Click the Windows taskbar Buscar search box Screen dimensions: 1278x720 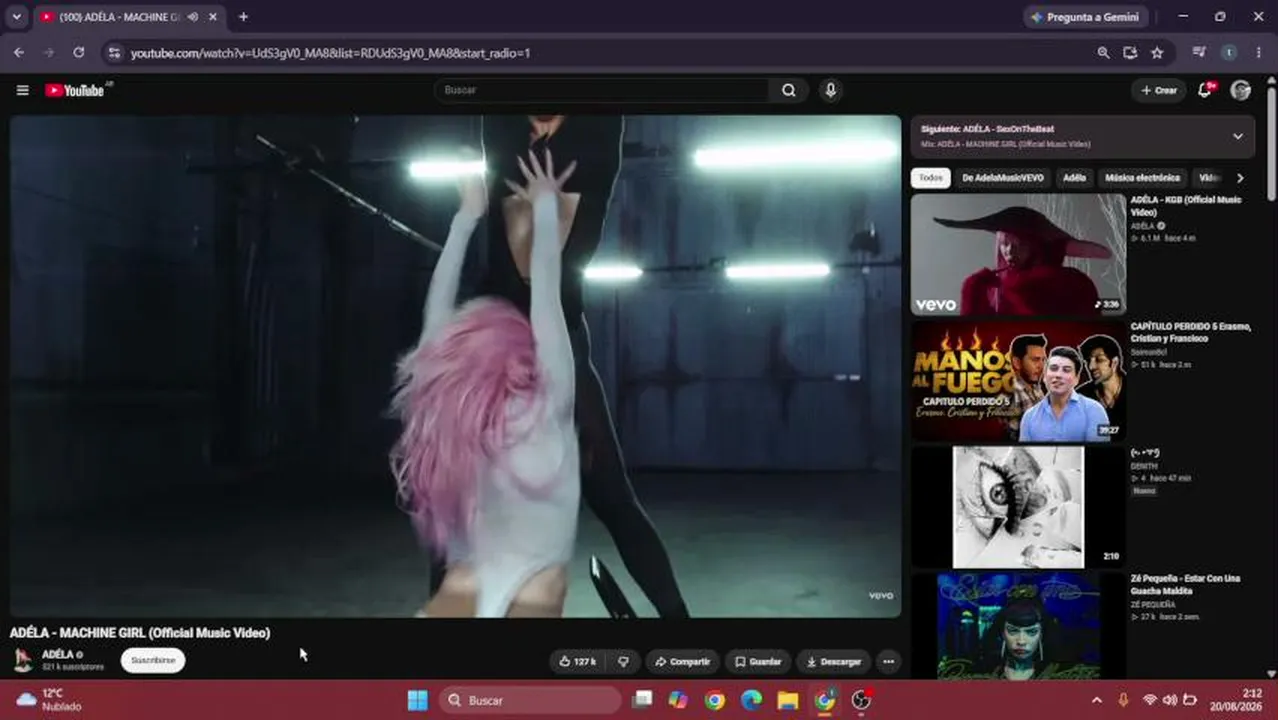[x=530, y=700]
